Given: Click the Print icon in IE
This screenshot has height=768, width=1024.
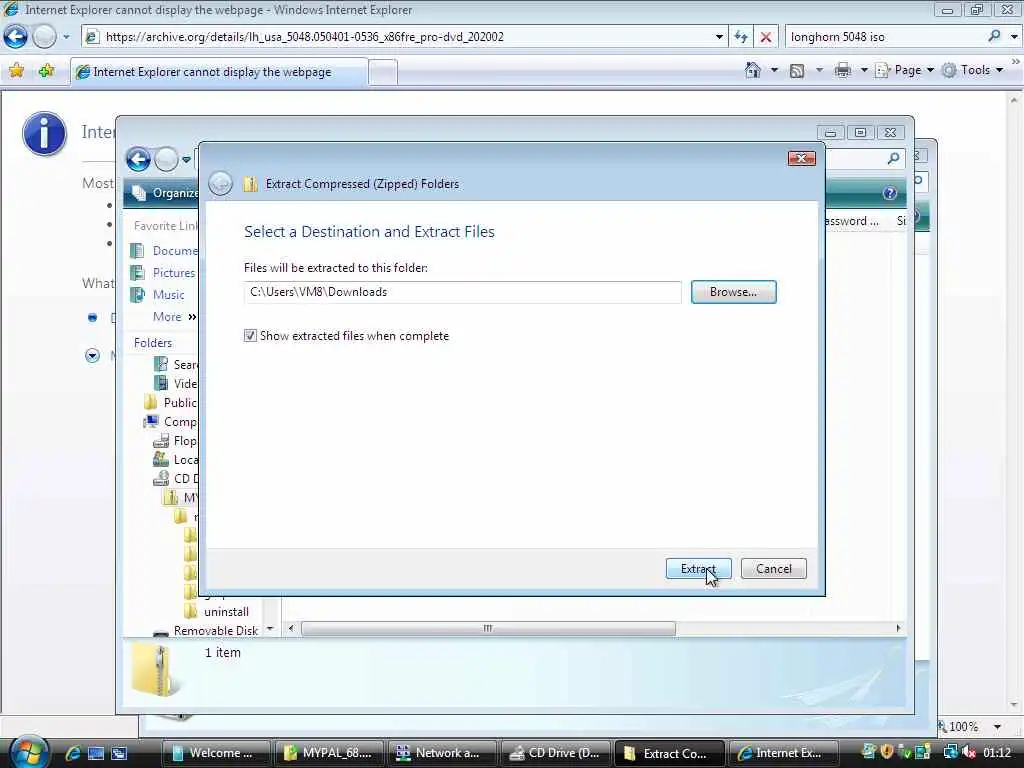Looking at the screenshot, I should point(843,70).
